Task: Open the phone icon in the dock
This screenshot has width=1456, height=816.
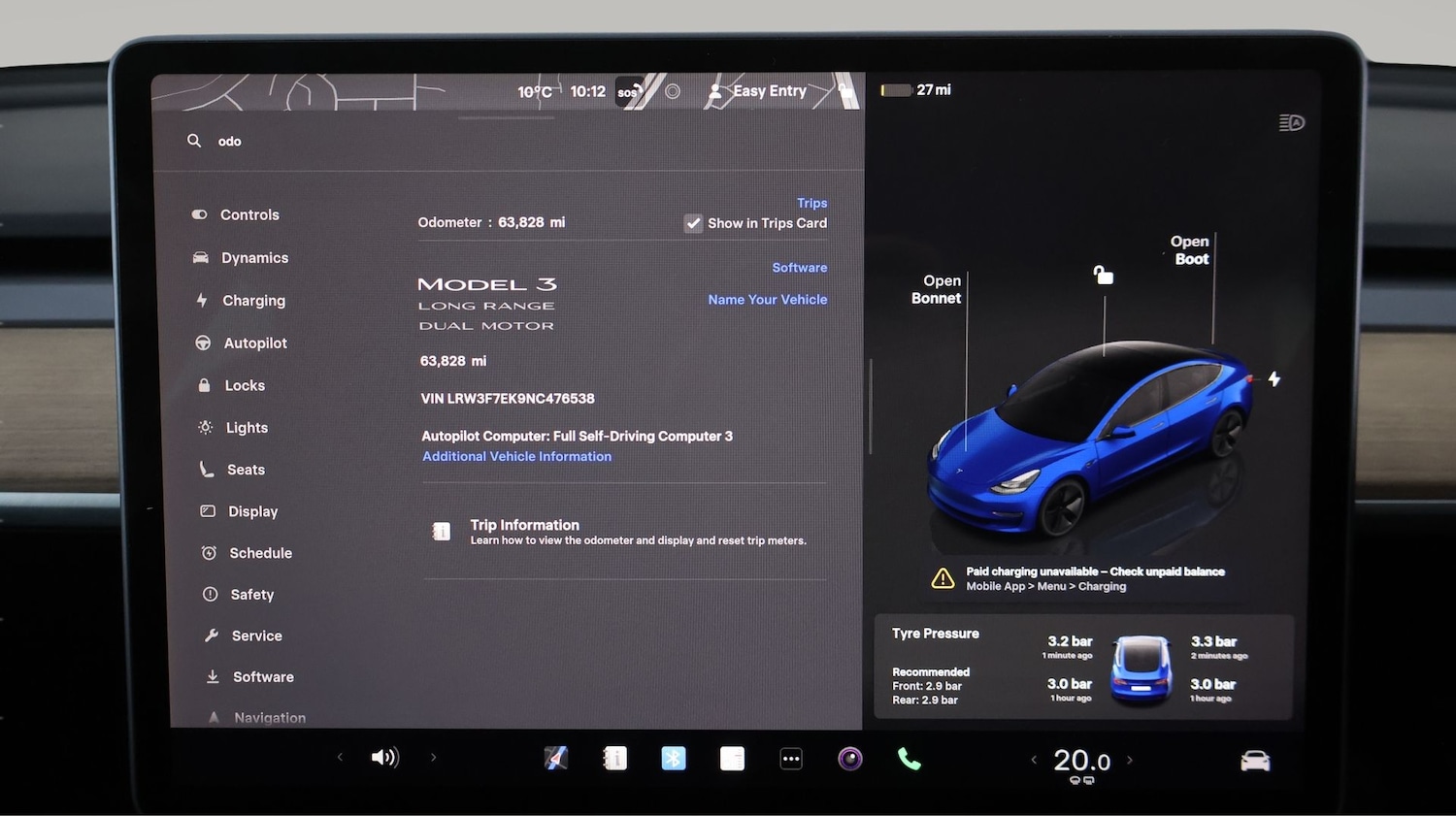Action: point(909,758)
